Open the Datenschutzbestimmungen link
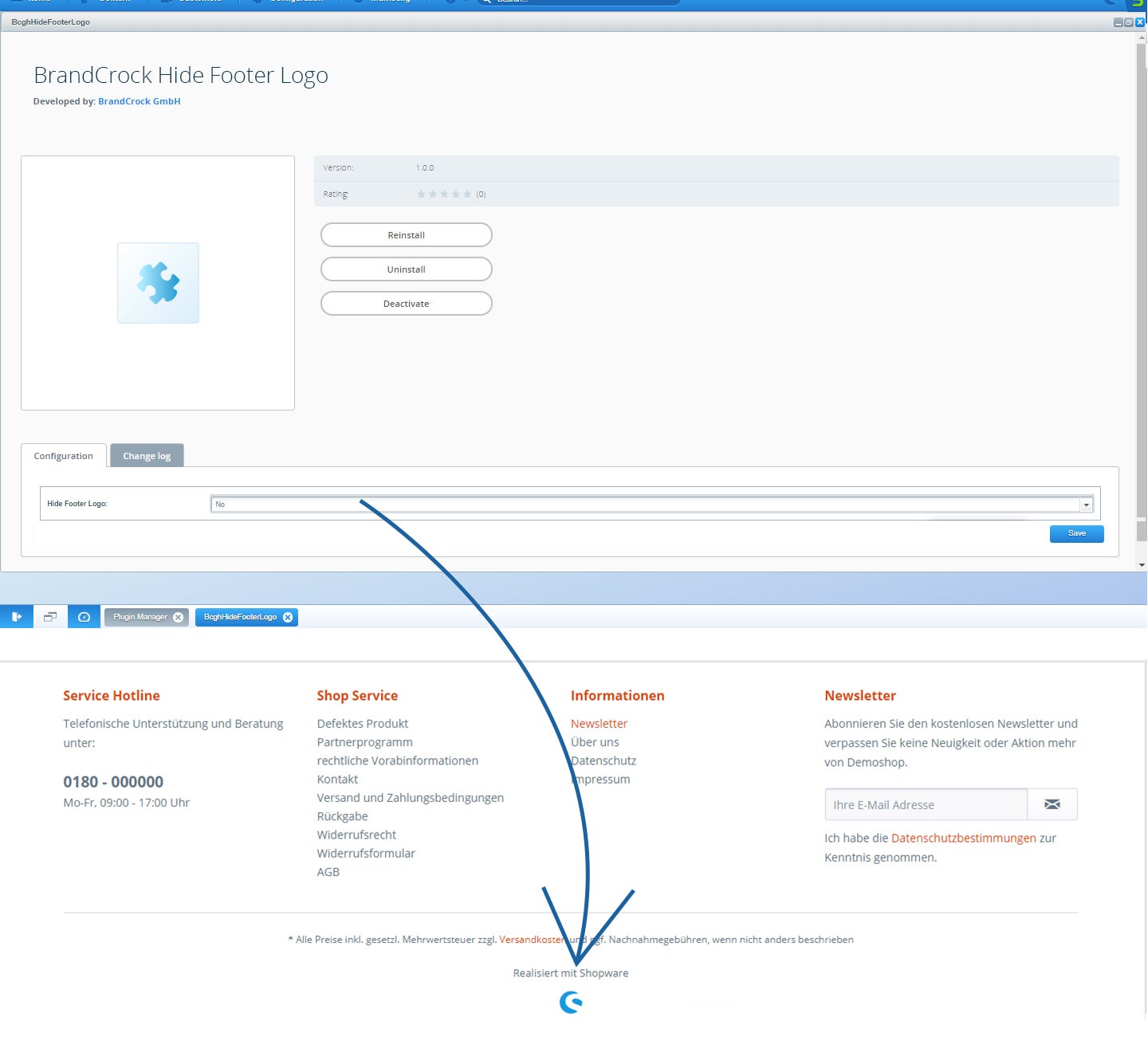This screenshot has width=1148, height=1049. (x=964, y=838)
